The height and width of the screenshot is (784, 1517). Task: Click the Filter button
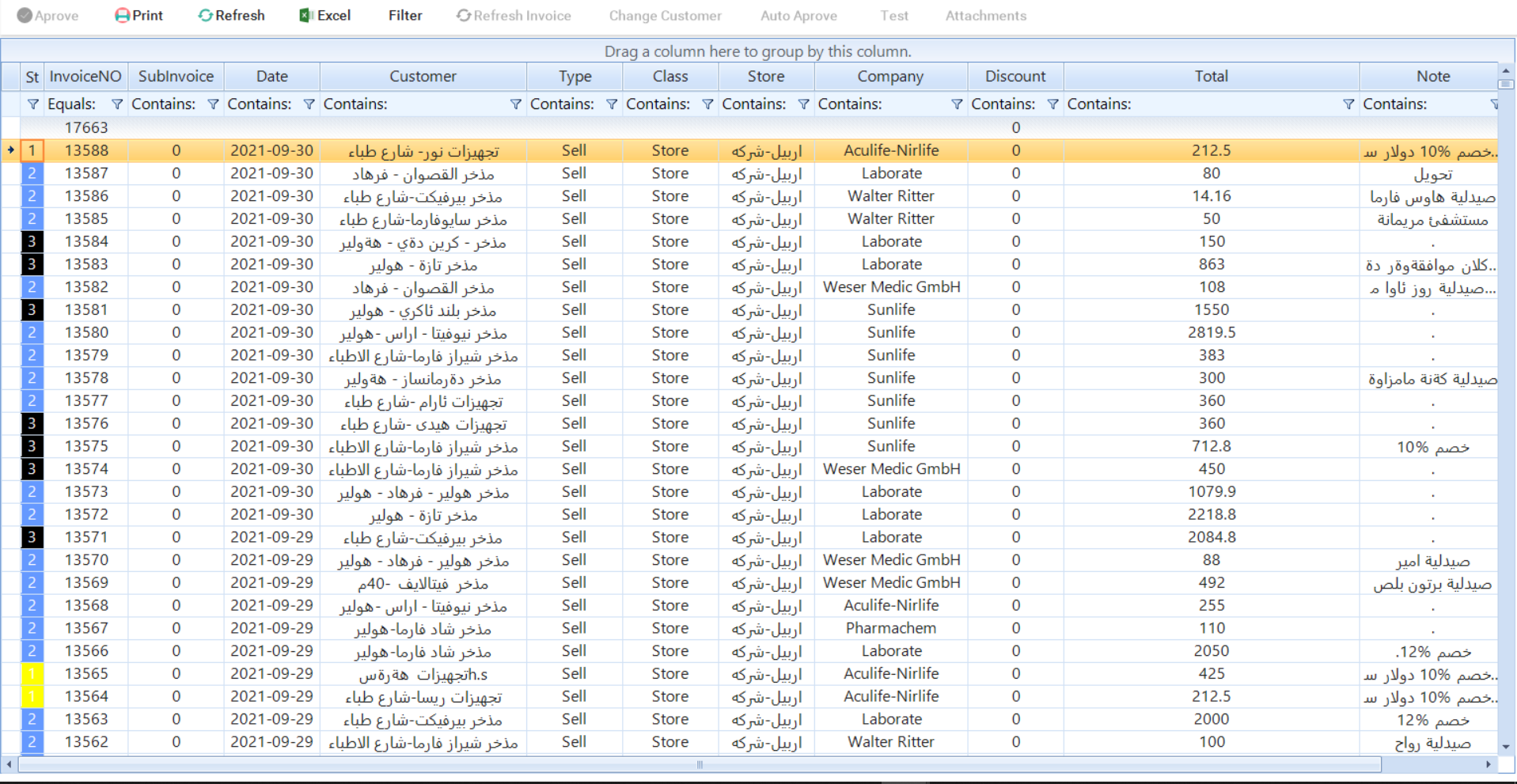pos(404,15)
